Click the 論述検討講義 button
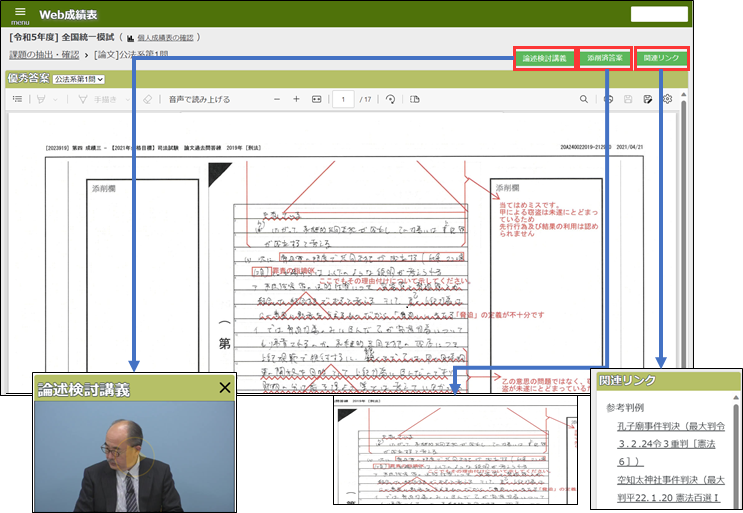743x513 pixels. pos(544,58)
